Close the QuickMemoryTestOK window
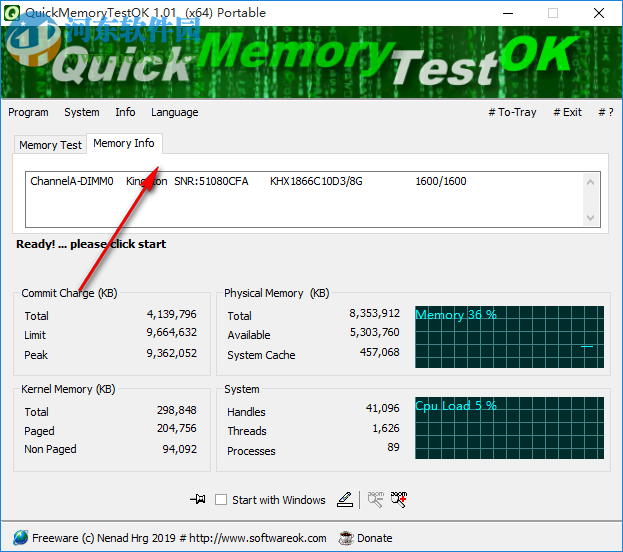Image resolution: width=623 pixels, height=552 pixels. pos(599,13)
